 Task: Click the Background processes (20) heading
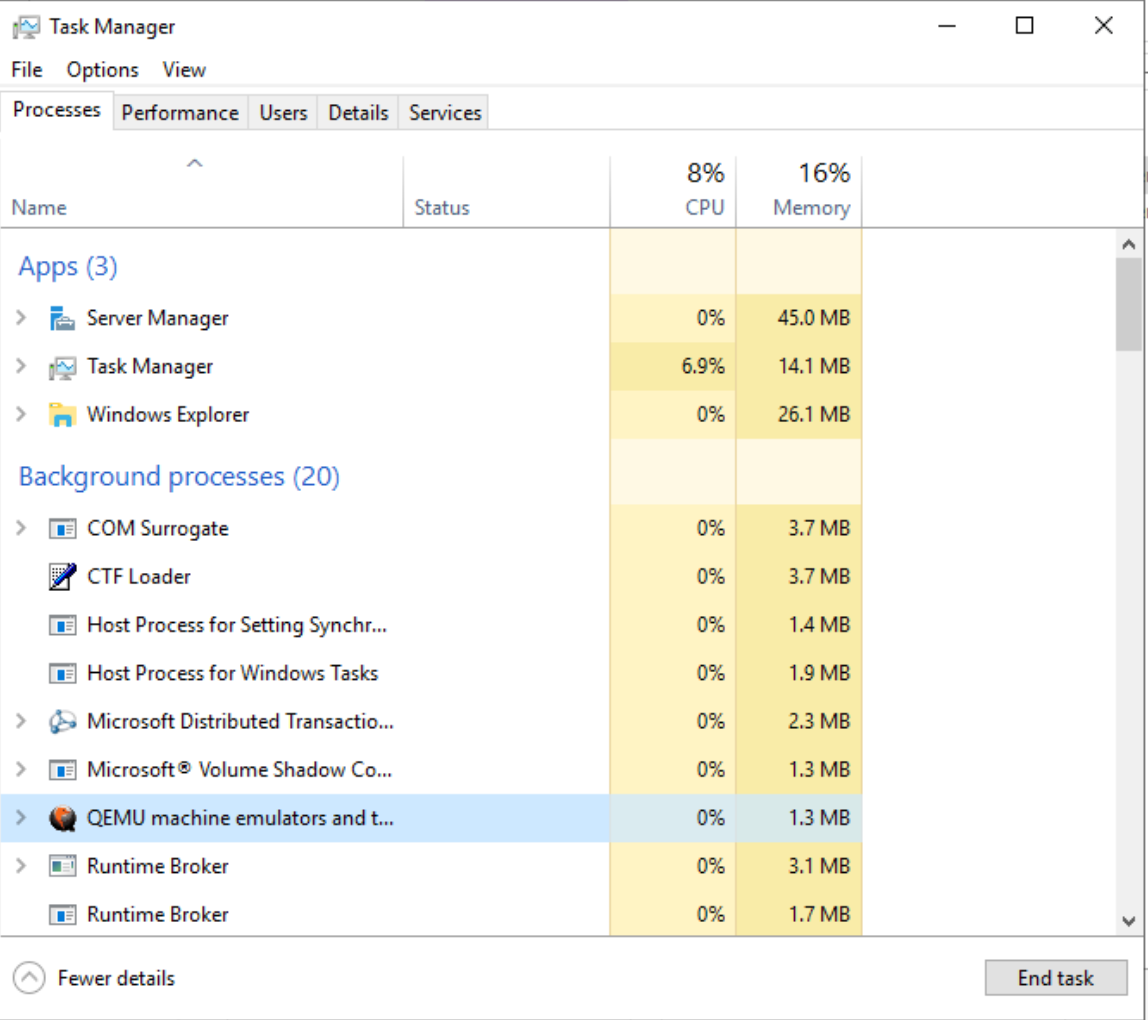pyautogui.click(x=179, y=477)
